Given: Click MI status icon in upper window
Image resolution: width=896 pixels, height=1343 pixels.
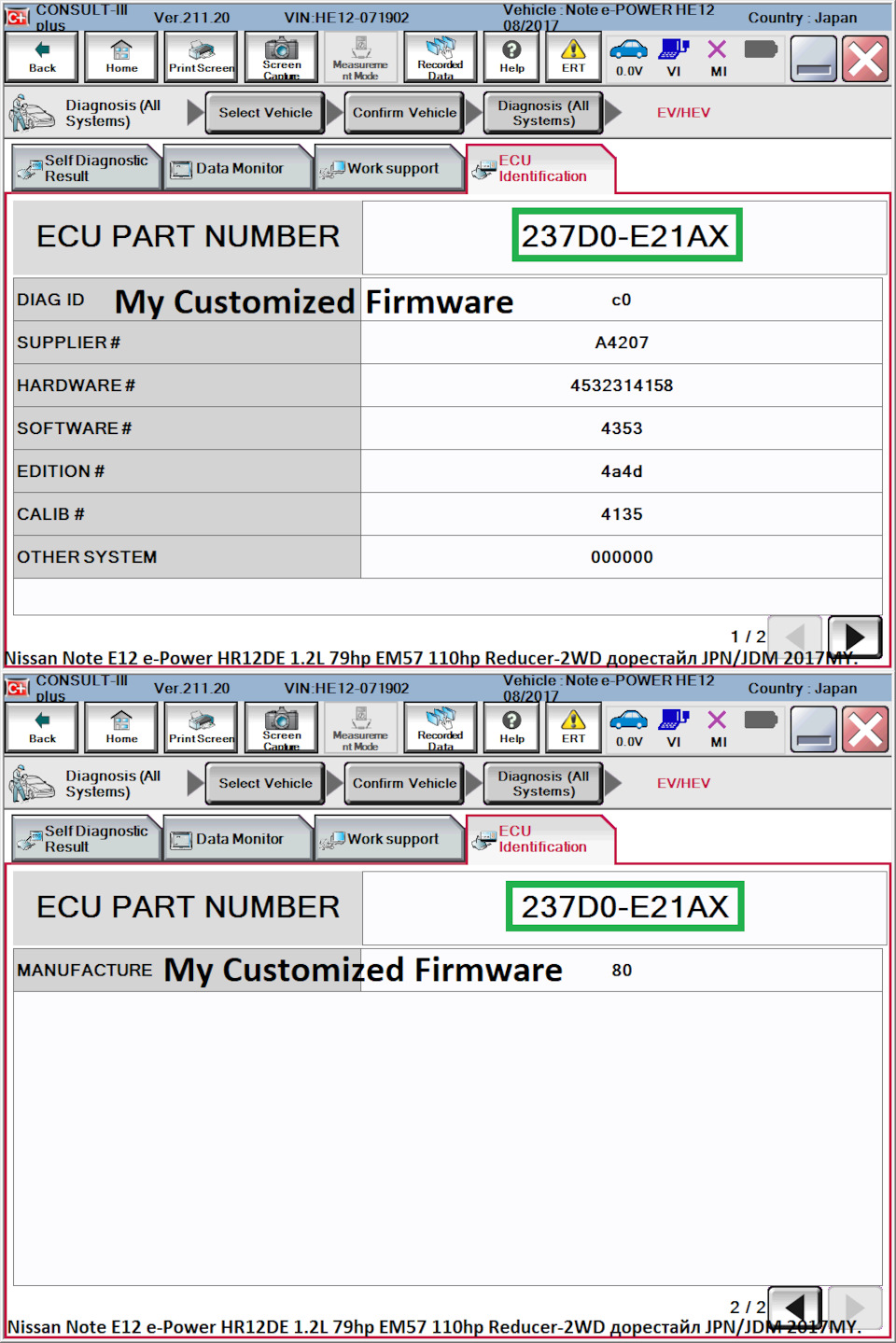Looking at the screenshot, I should point(718,57).
